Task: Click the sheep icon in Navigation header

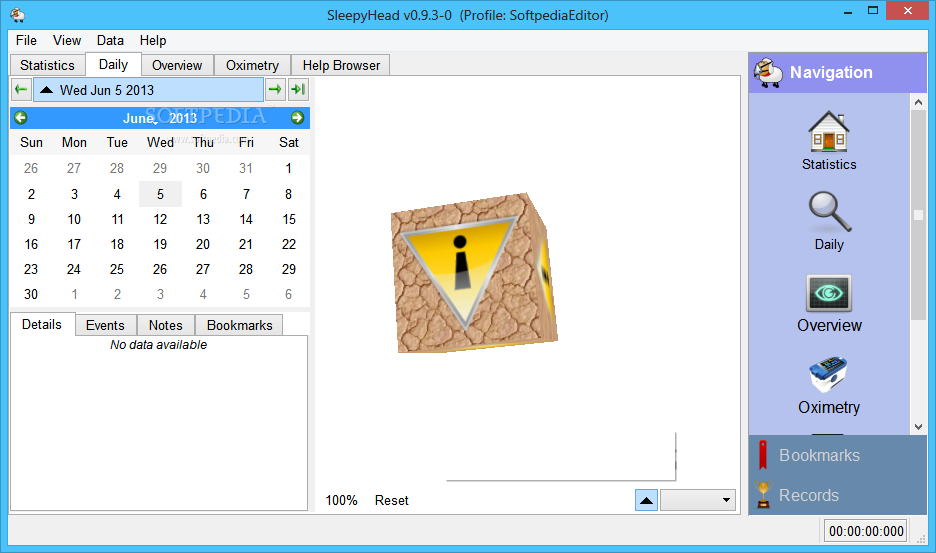Action: coord(768,72)
